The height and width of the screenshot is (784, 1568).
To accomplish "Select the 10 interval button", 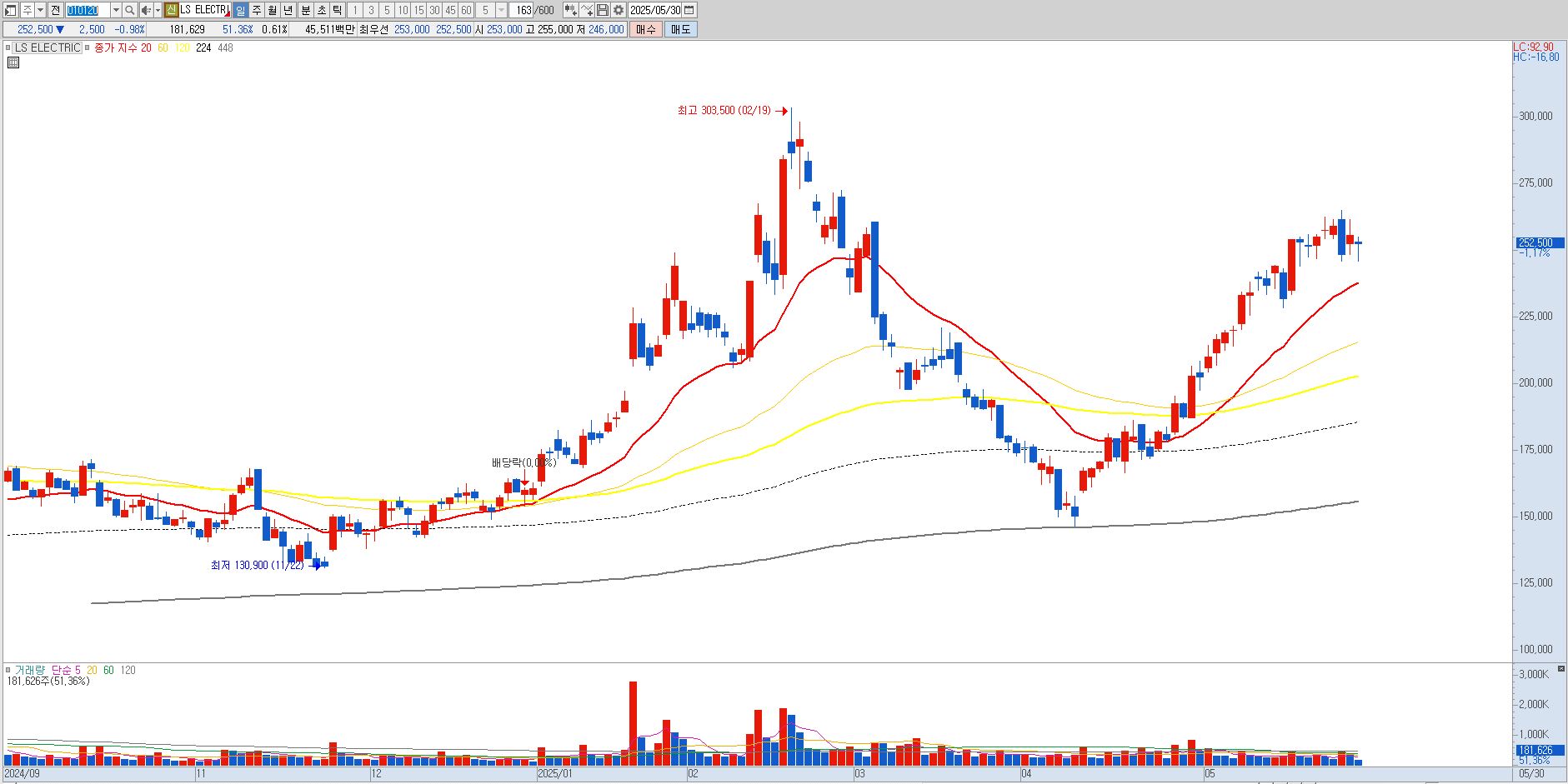I will (x=403, y=10).
